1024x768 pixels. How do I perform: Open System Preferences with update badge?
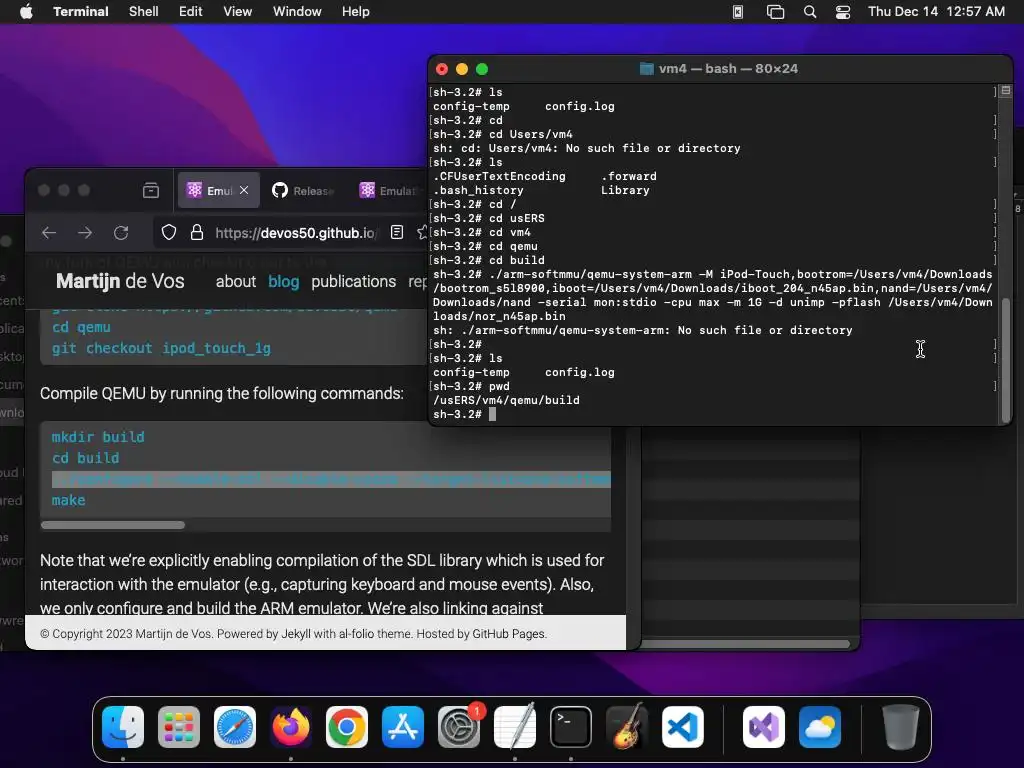(459, 727)
